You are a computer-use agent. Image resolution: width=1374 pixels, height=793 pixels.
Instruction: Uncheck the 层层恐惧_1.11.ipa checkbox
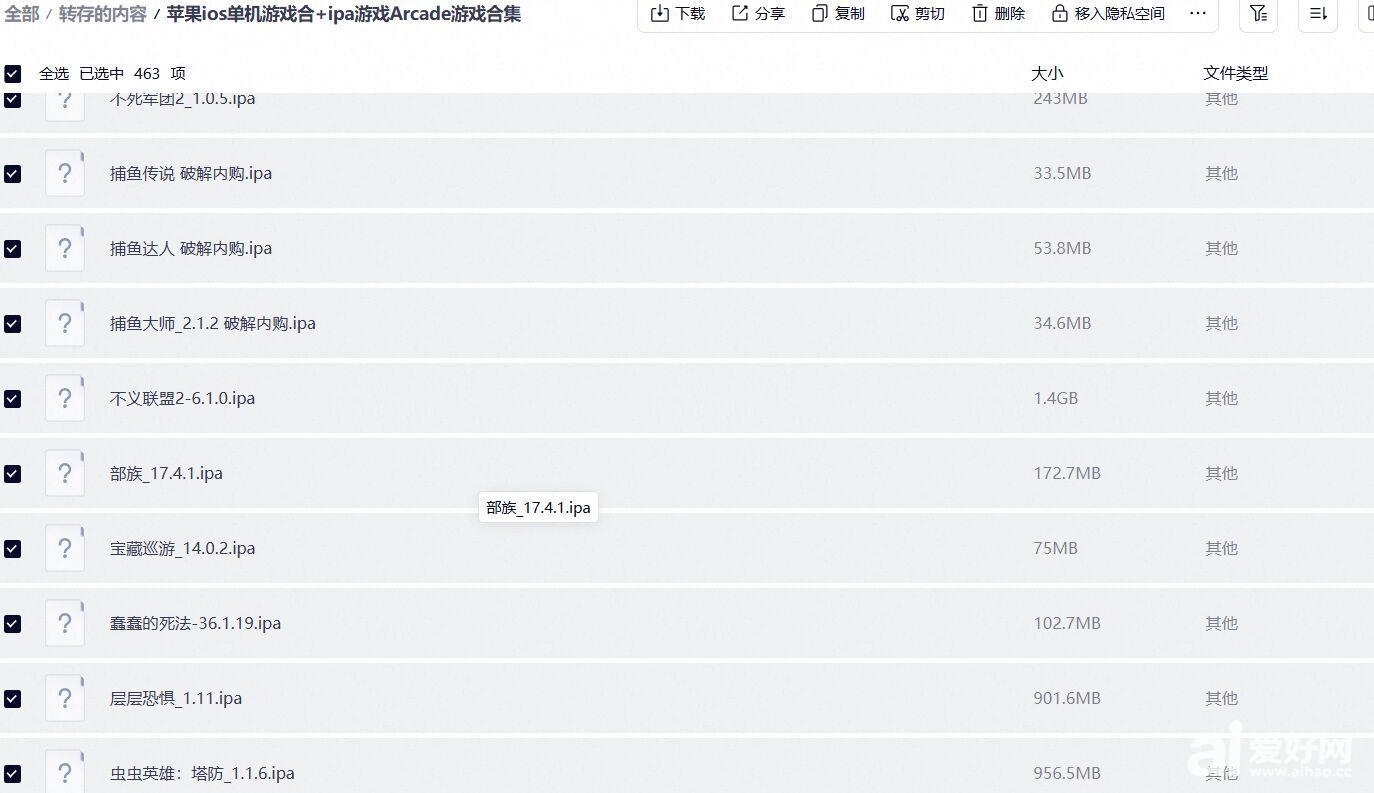(x=12, y=698)
